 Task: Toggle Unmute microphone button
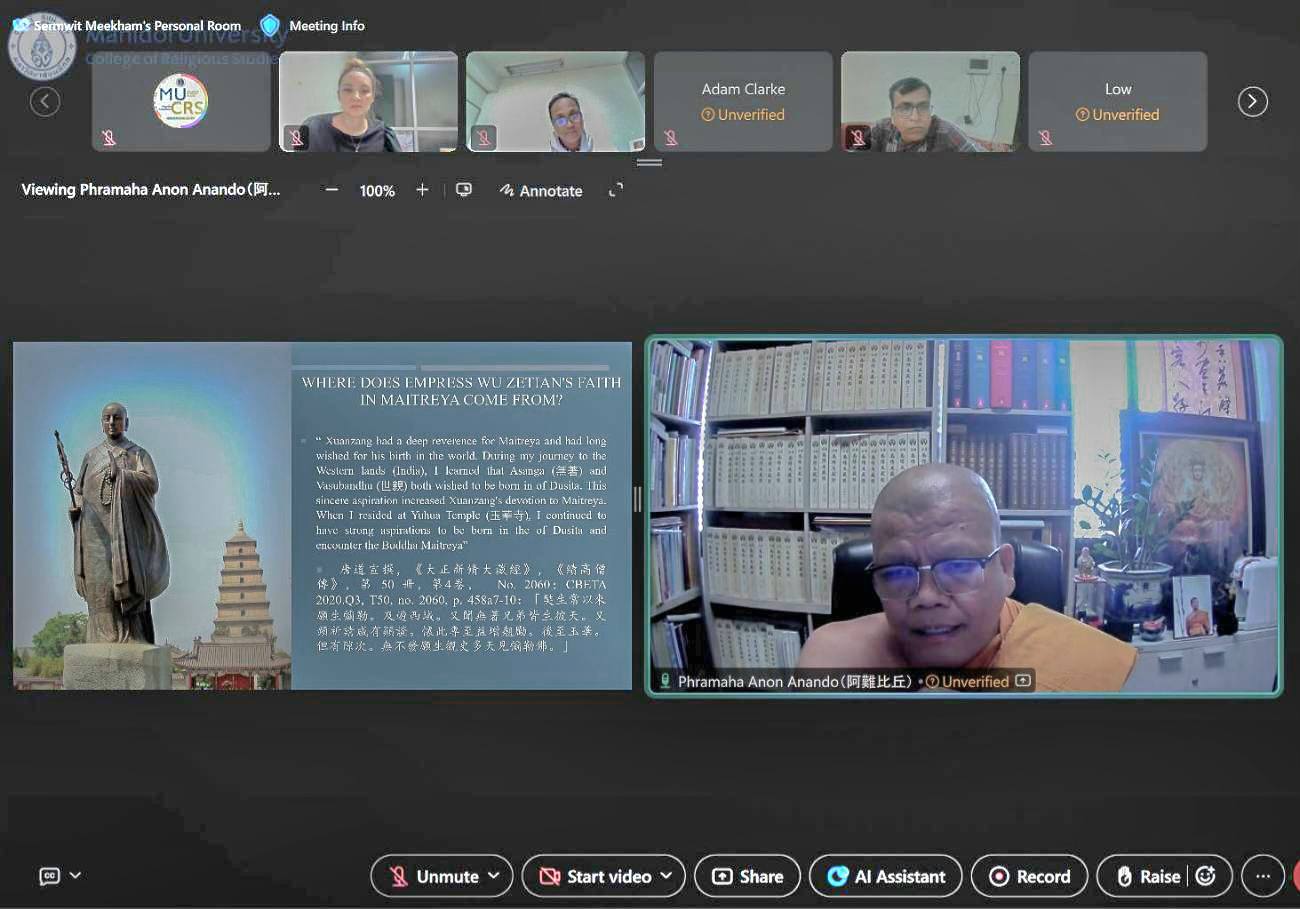click(435, 876)
